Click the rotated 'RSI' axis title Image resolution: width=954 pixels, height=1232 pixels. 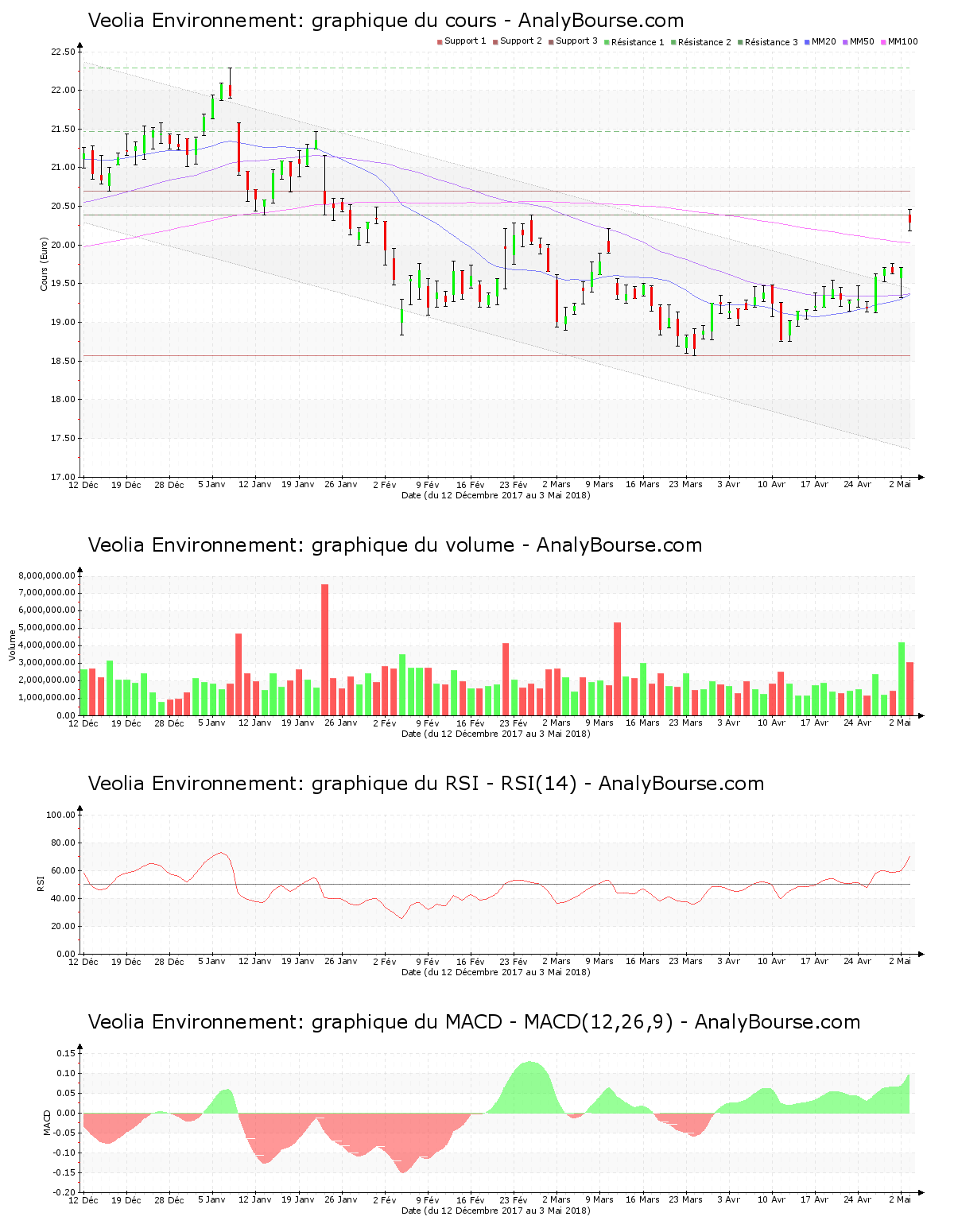[x=40, y=883]
